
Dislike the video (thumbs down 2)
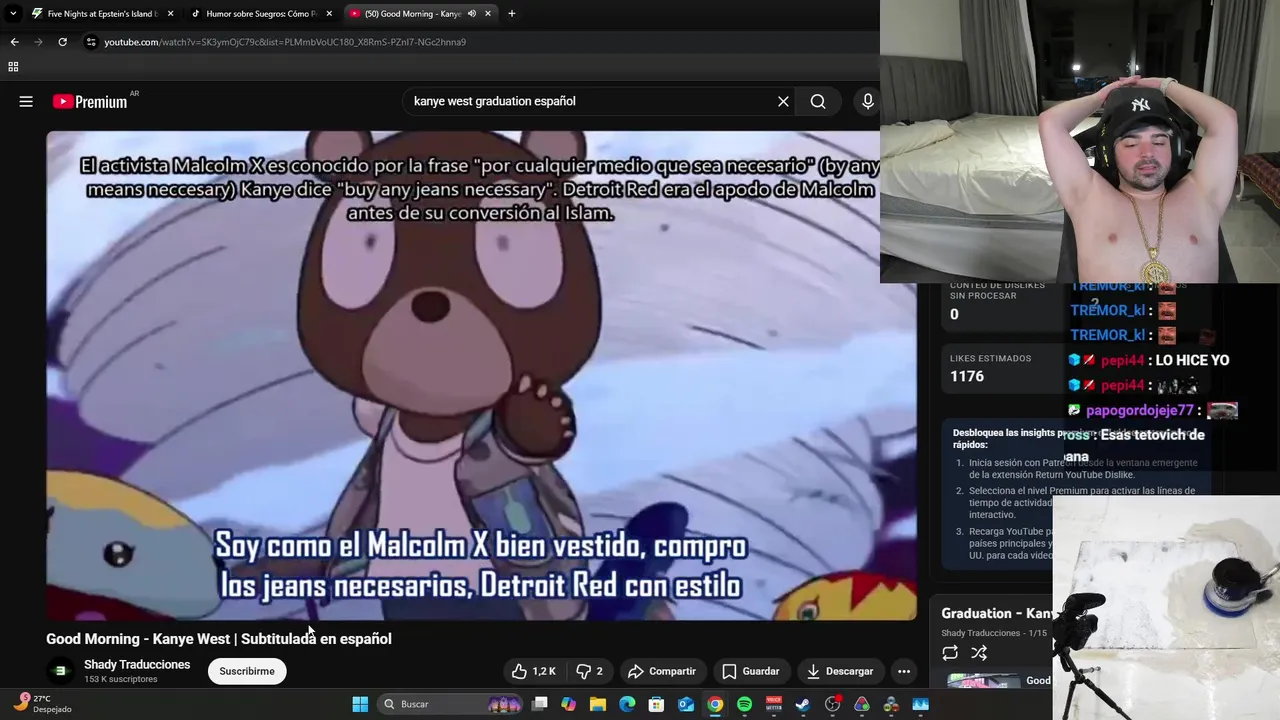(x=588, y=671)
